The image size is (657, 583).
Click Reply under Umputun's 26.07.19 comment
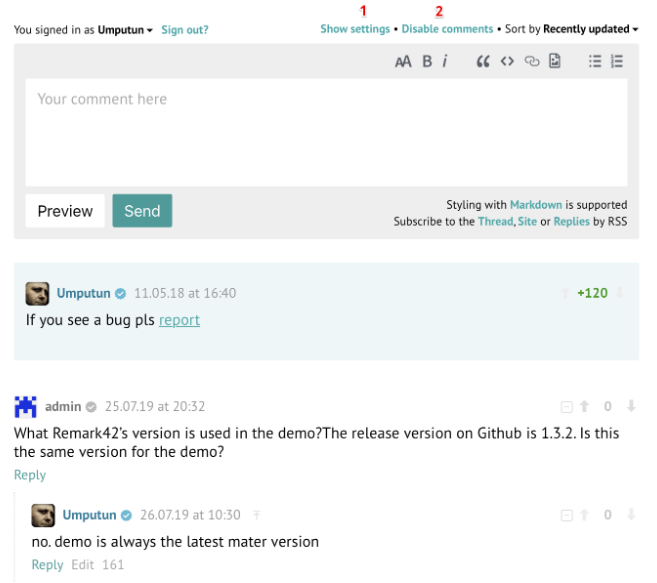point(47,565)
